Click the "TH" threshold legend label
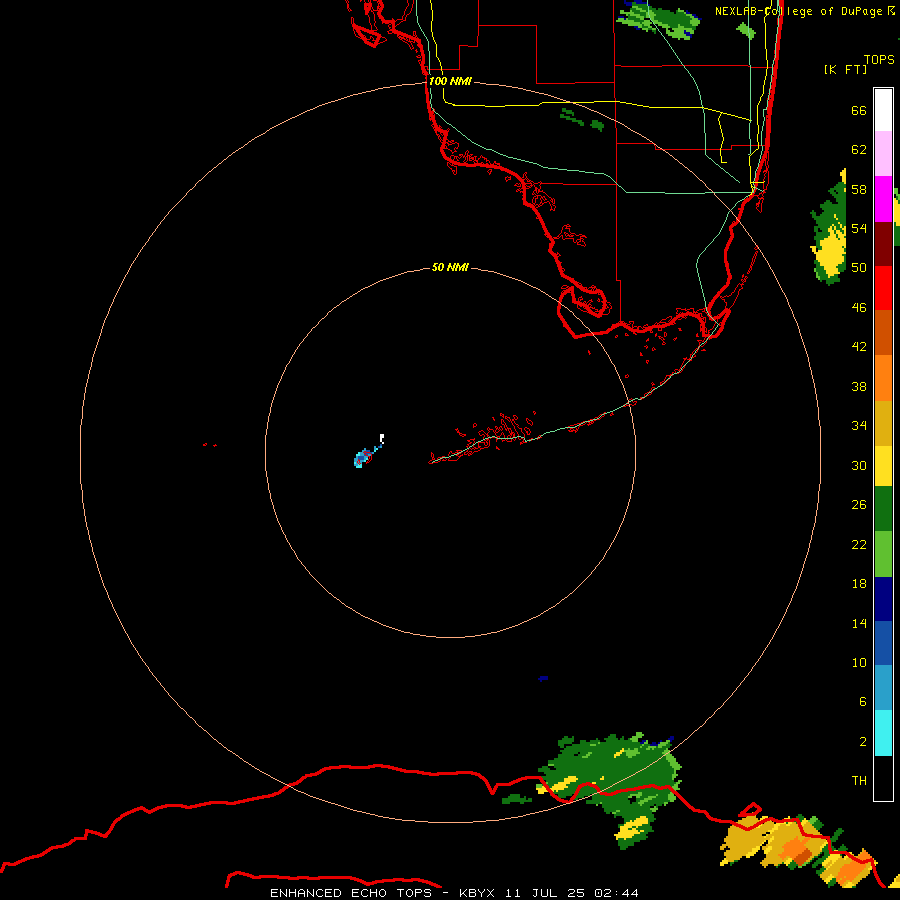This screenshot has height=900, width=900. 859,781
